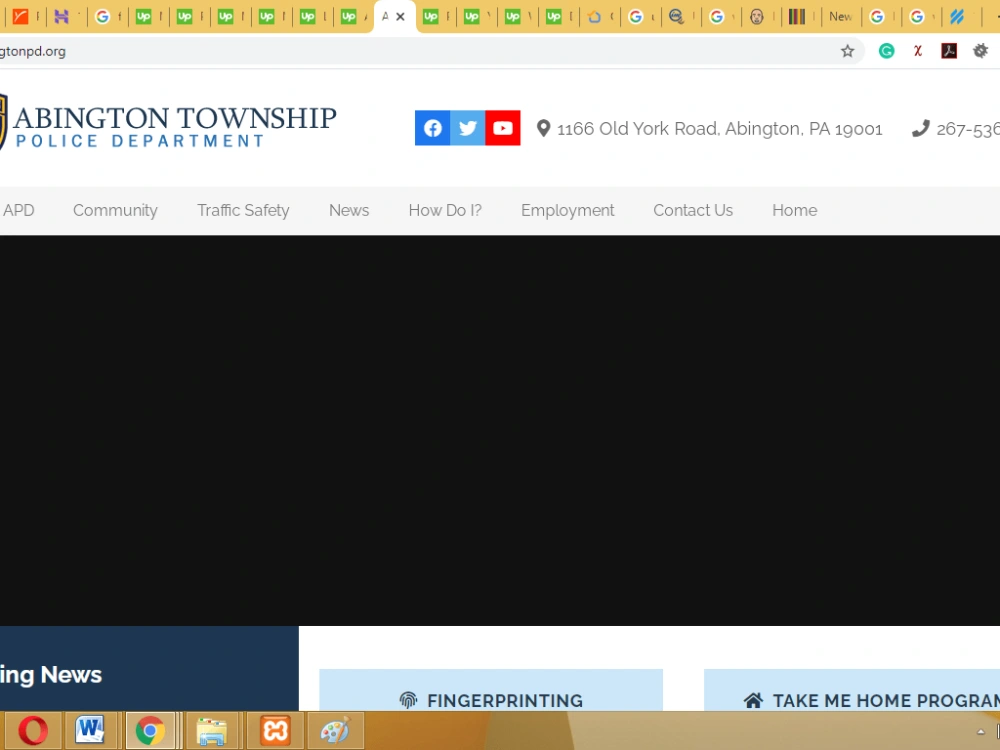Click the 267-536 phone number
The image size is (1000, 750).
coord(968,129)
